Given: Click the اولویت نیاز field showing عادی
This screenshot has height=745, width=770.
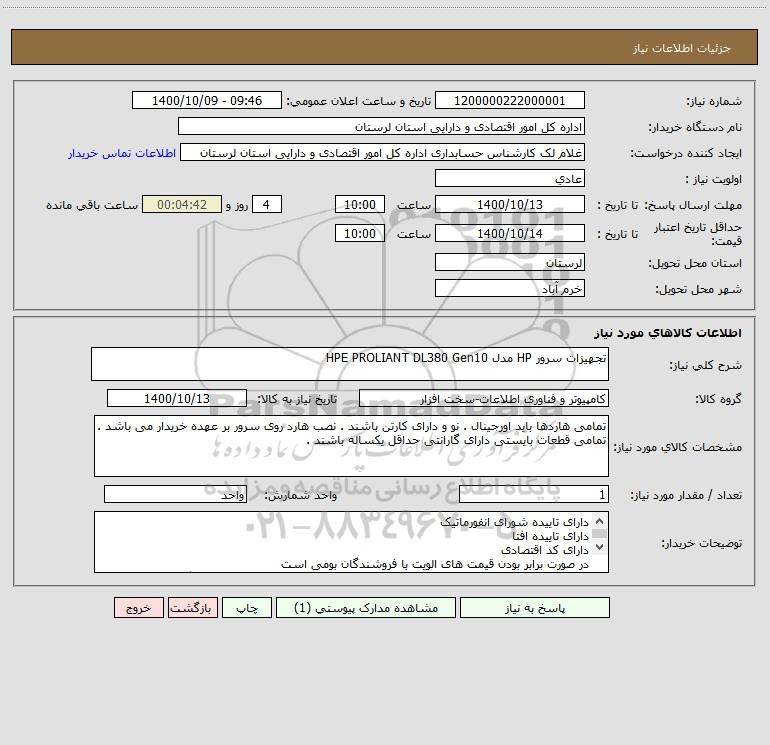Looking at the screenshot, I should click(510, 179).
